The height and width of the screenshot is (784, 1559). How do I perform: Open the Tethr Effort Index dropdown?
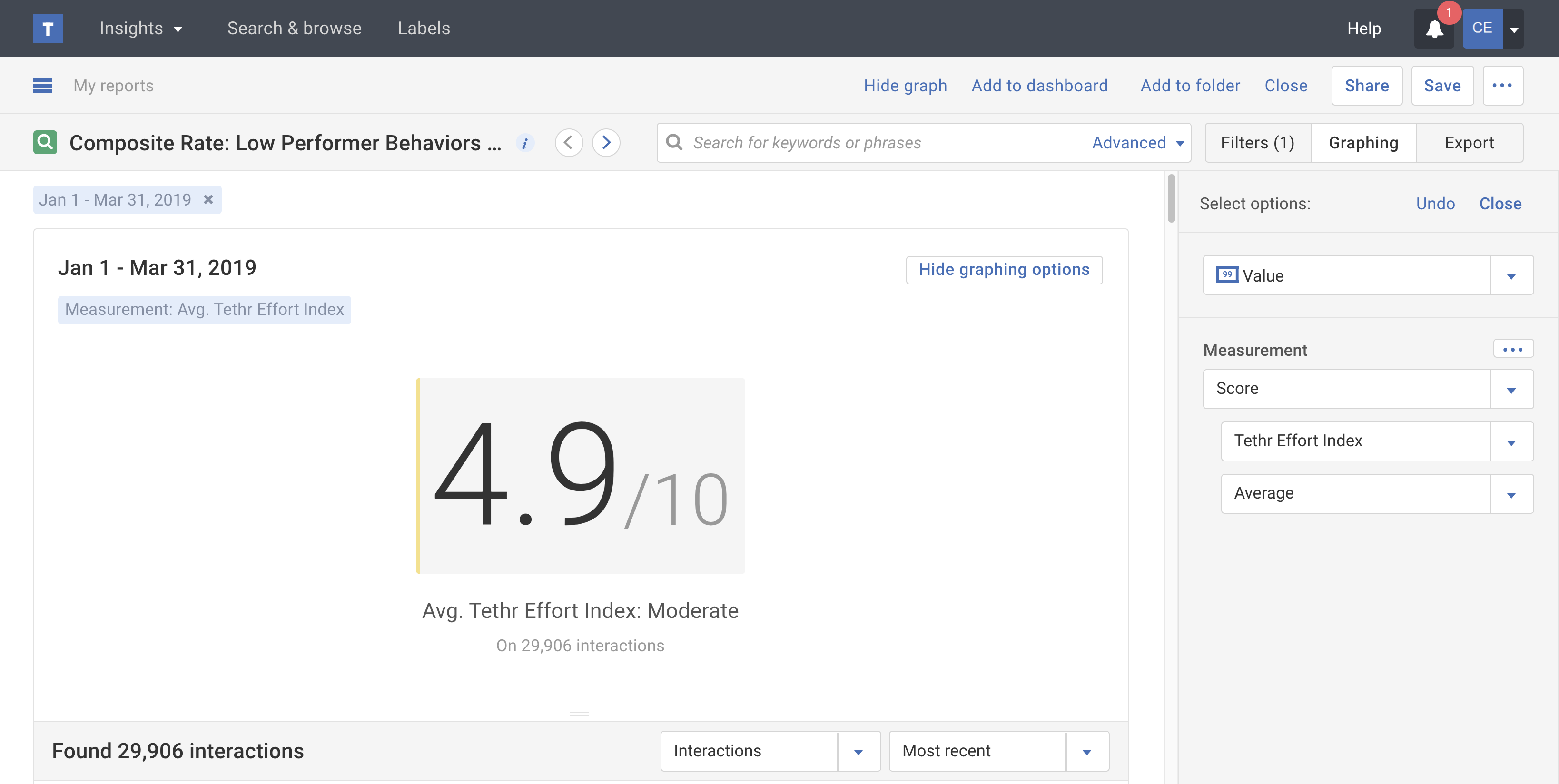(1511, 441)
